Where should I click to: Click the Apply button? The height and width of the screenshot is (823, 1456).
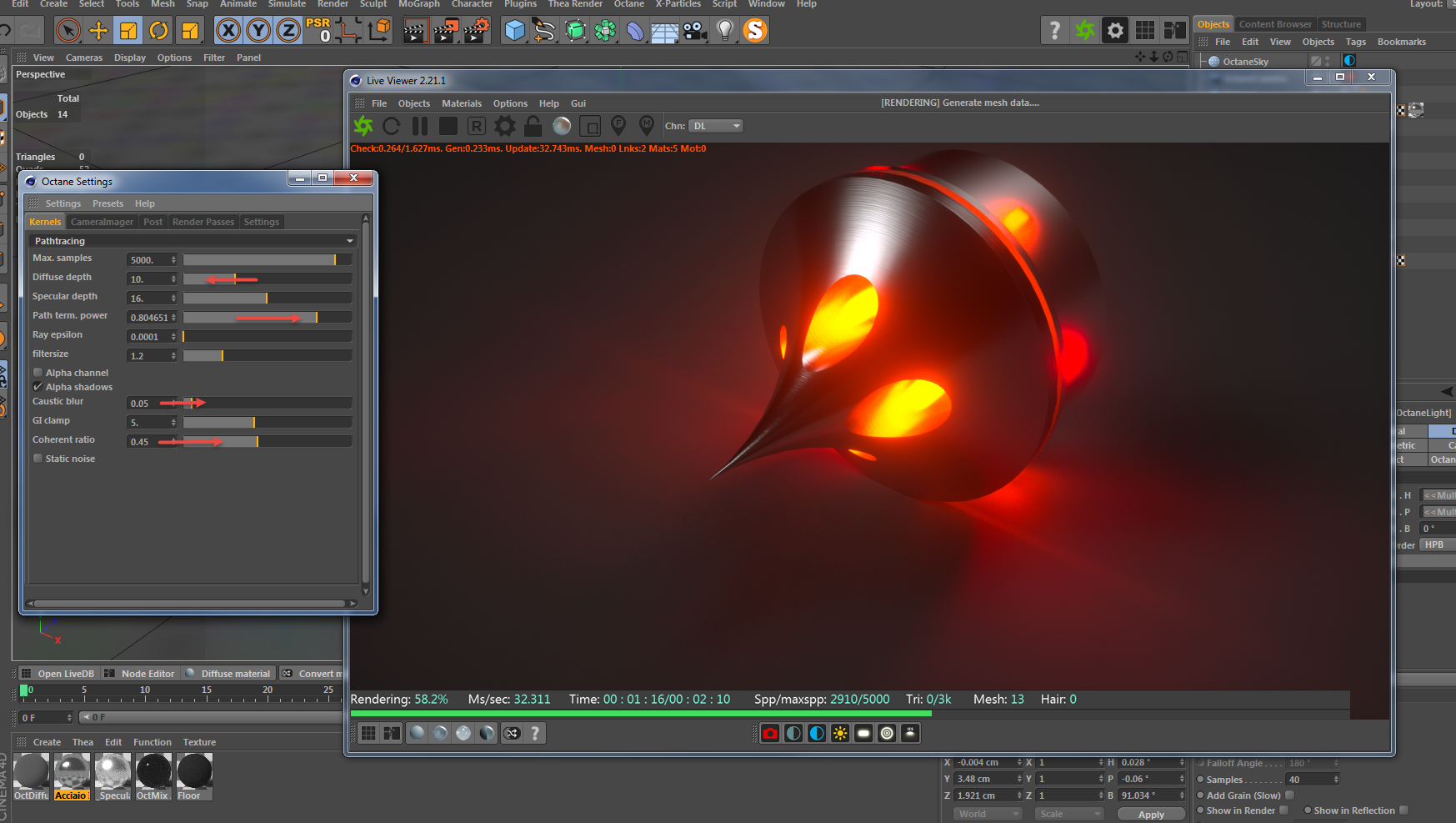pyautogui.click(x=1151, y=815)
